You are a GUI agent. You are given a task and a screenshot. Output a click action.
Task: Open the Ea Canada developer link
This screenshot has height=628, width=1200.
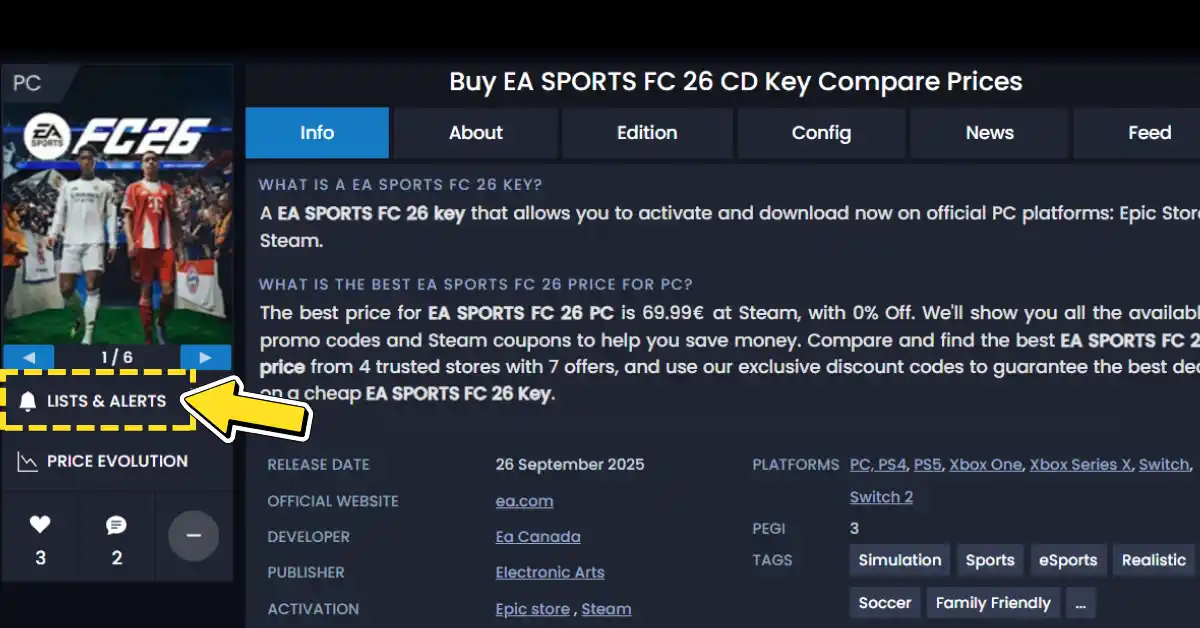coord(538,537)
